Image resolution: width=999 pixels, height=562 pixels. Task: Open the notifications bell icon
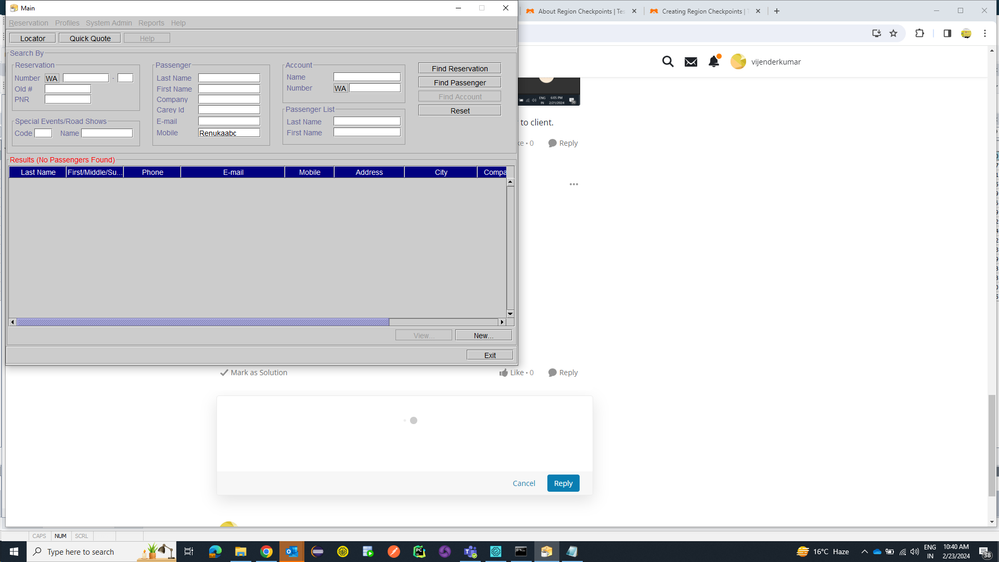point(714,61)
